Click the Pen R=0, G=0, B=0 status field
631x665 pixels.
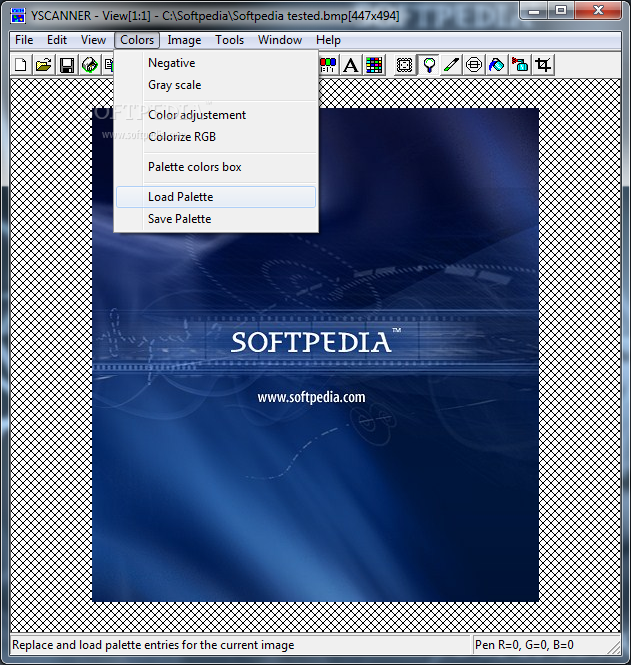click(547, 645)
